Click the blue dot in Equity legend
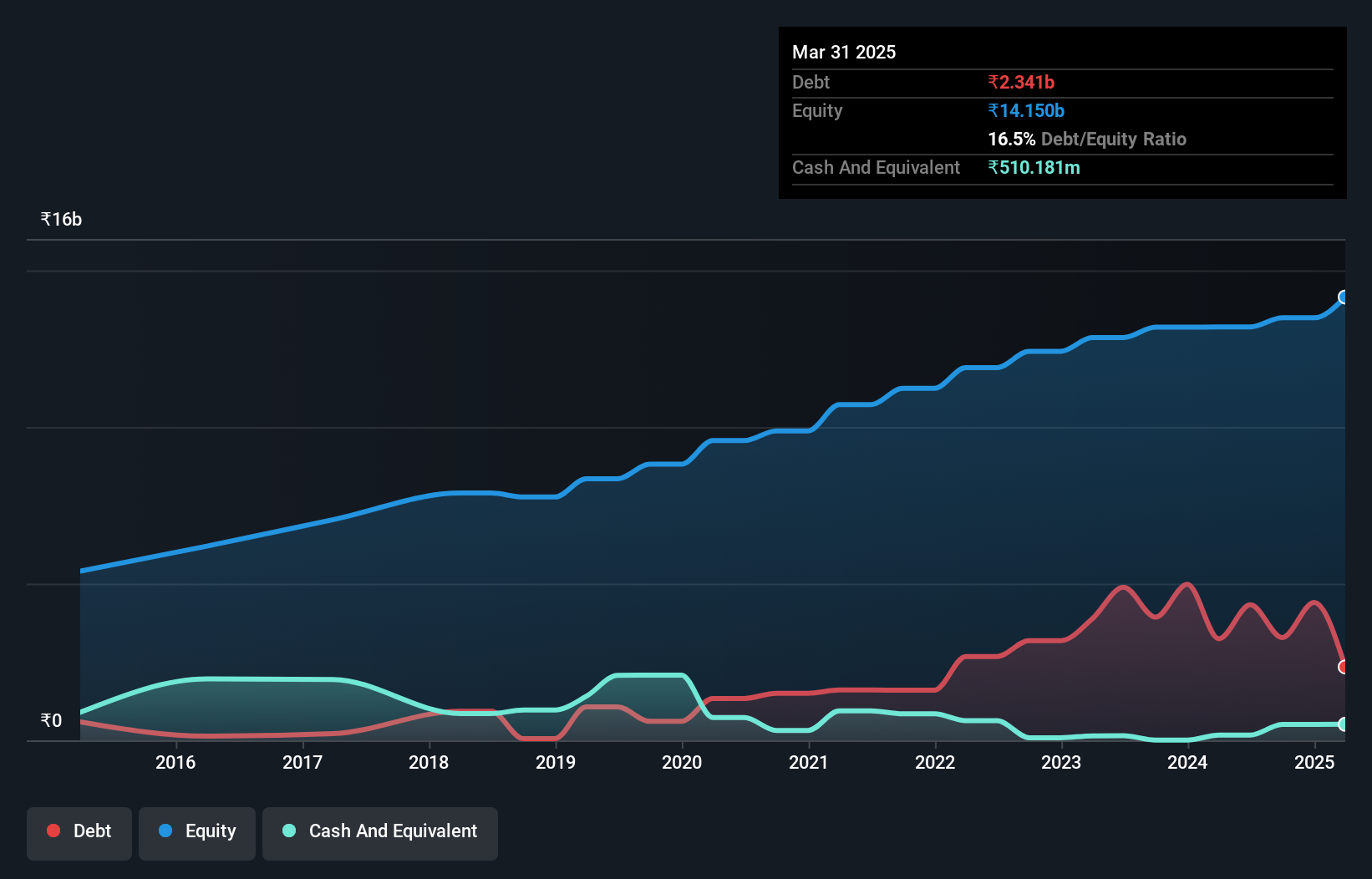1372x879 pixels. pos(165,831)
